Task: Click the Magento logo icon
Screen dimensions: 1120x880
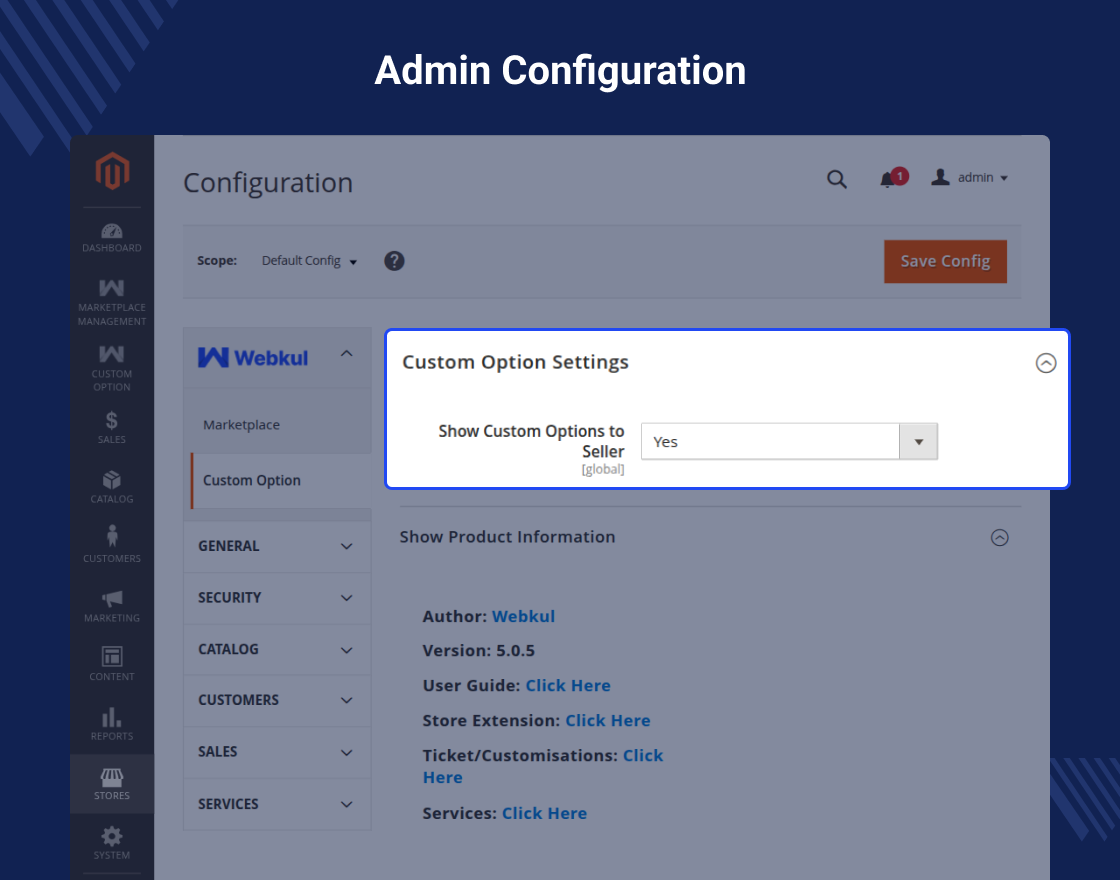Action: click(112, 171)
